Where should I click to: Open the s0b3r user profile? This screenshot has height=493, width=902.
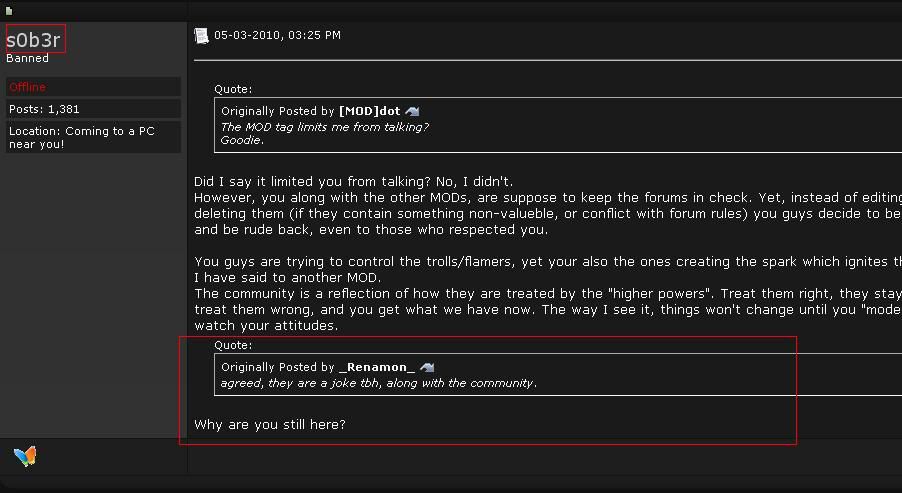34,40
